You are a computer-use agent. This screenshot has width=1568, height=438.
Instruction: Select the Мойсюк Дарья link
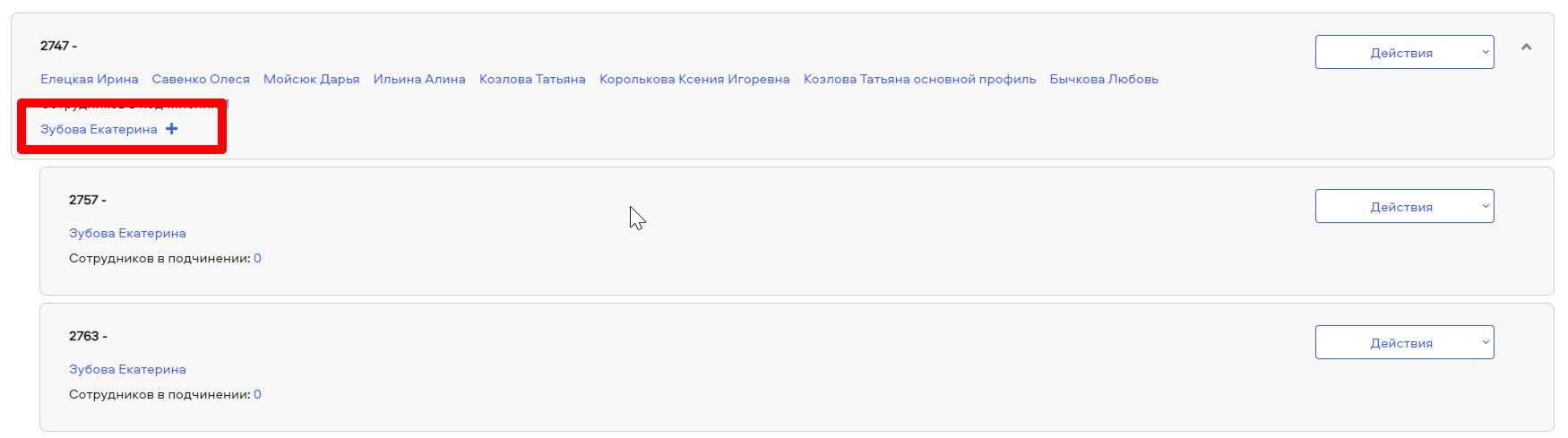point(312,79)
